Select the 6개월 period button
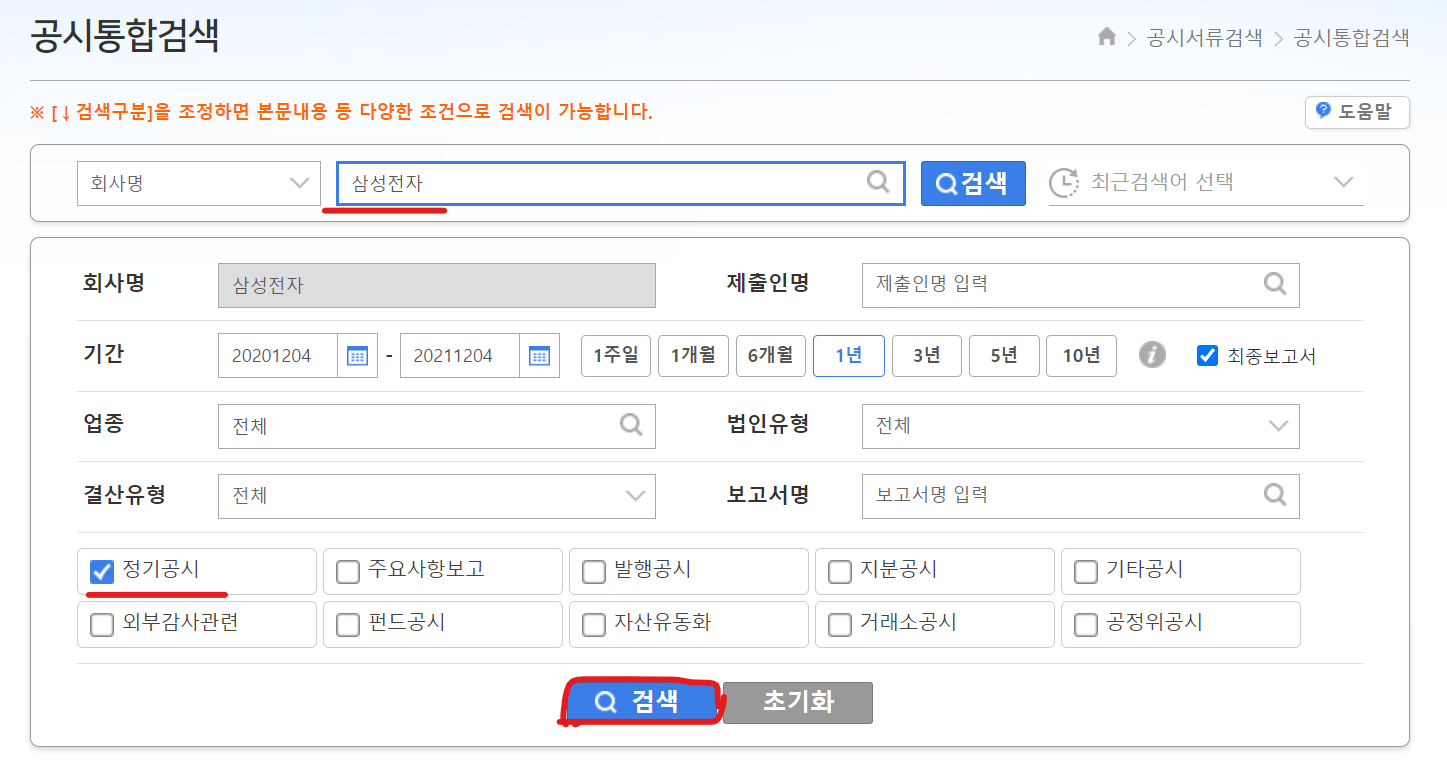The width and height of the screenshot is (1447, 760). pyautogui.click(x=771, y=355)
